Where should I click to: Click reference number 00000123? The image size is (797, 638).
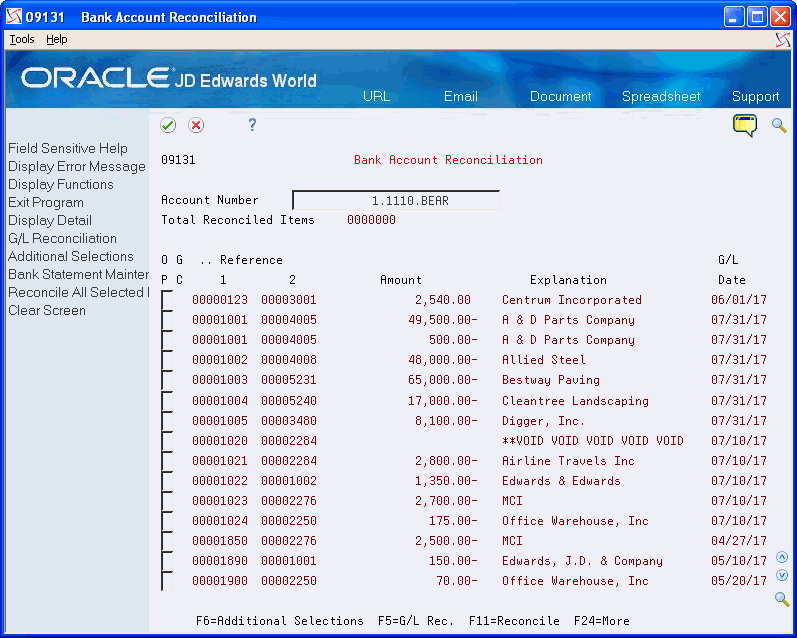pyautogui.click(x=220, y=300)
